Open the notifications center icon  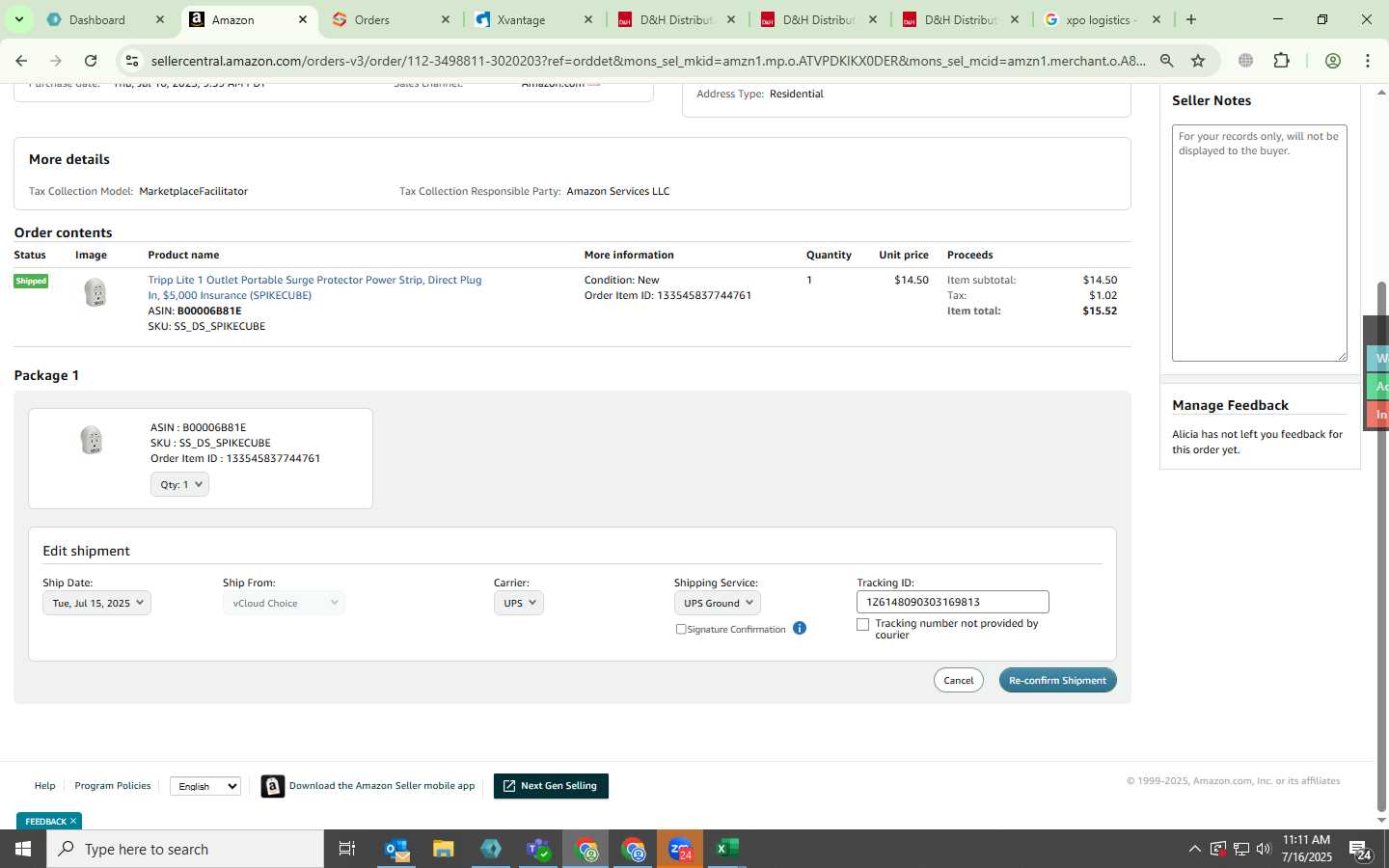tap(1361, 851)
